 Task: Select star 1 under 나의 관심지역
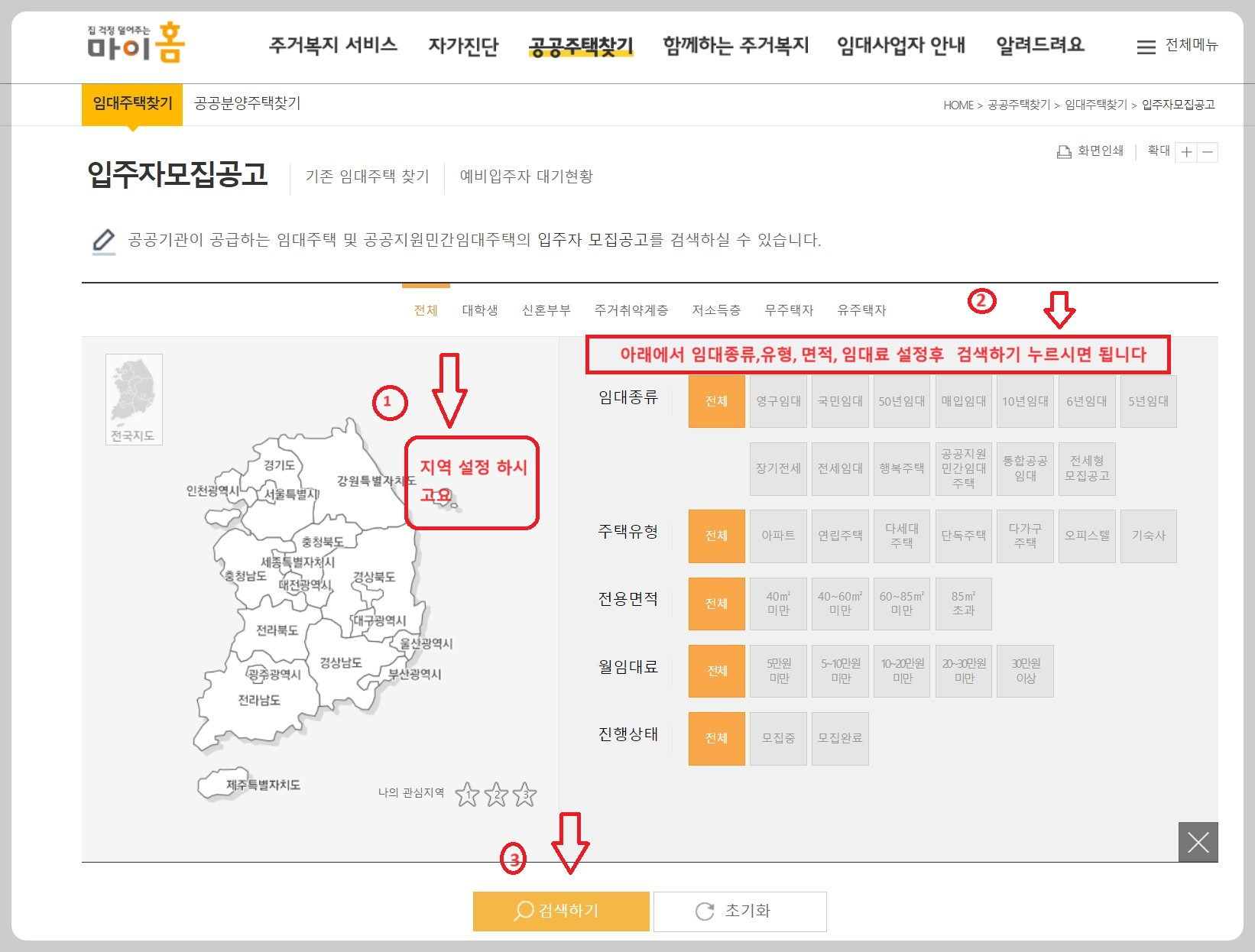click(x=467, y=795)
